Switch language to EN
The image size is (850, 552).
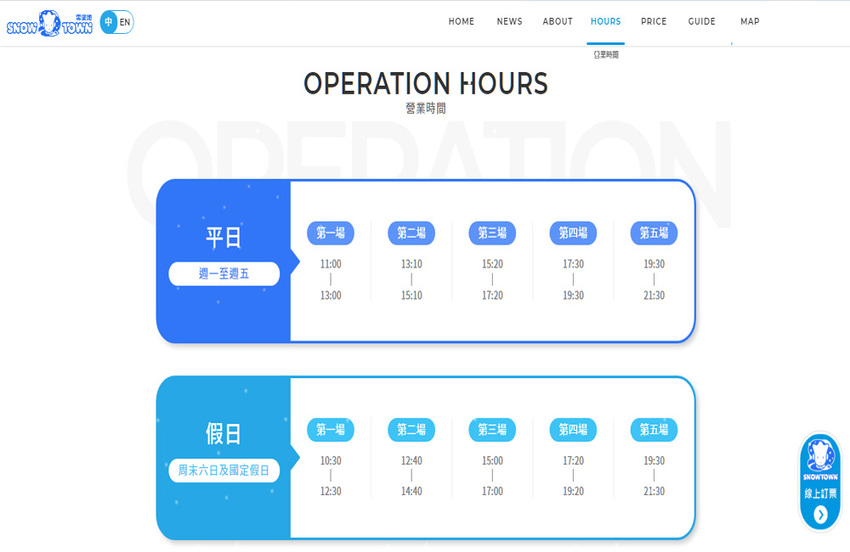point(125,22)
